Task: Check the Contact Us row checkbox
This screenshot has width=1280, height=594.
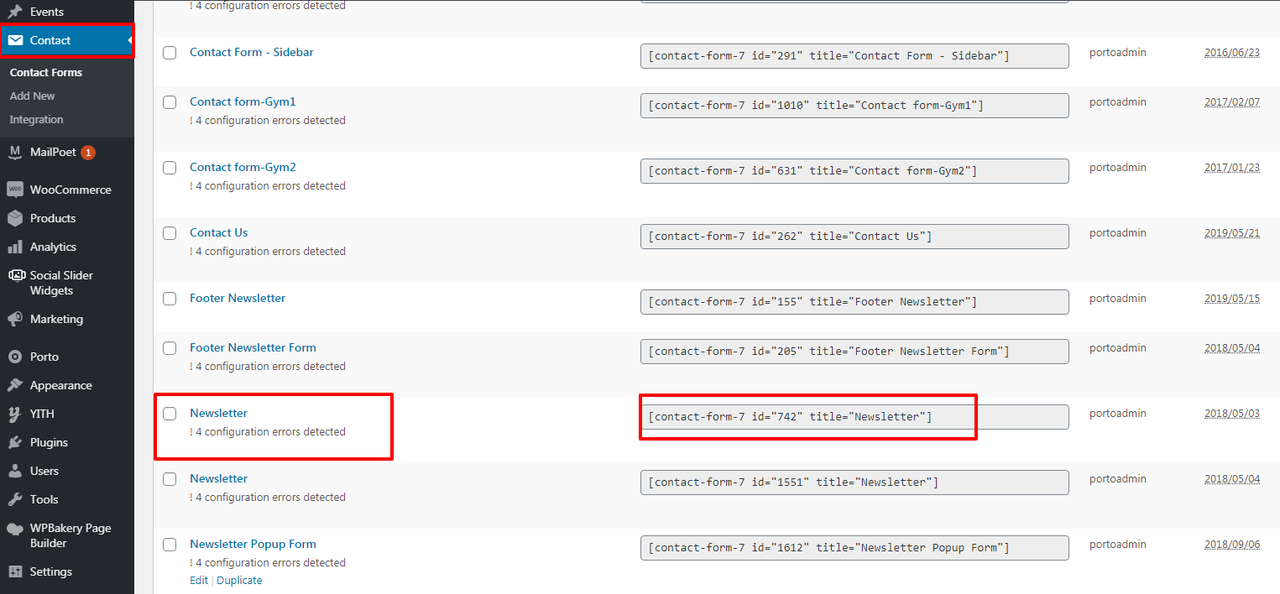Action: (170, 233)
